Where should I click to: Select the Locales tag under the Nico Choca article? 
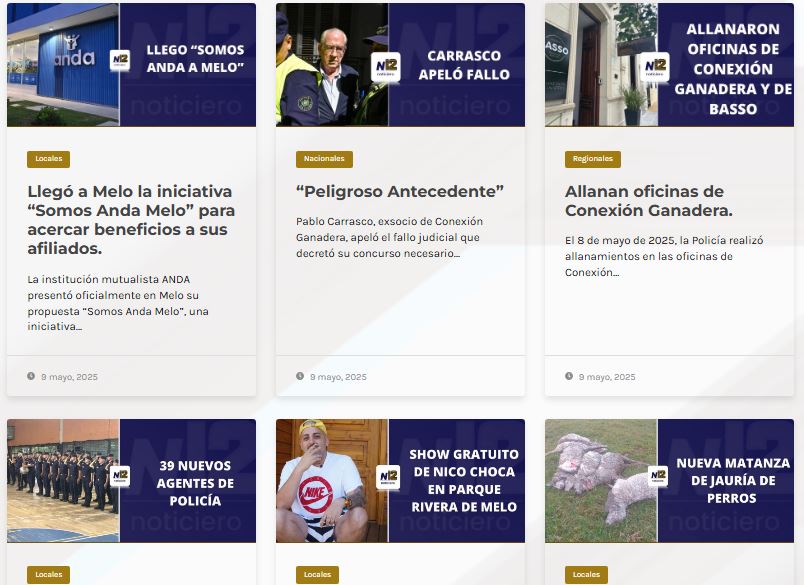click(x=317, y=575)
